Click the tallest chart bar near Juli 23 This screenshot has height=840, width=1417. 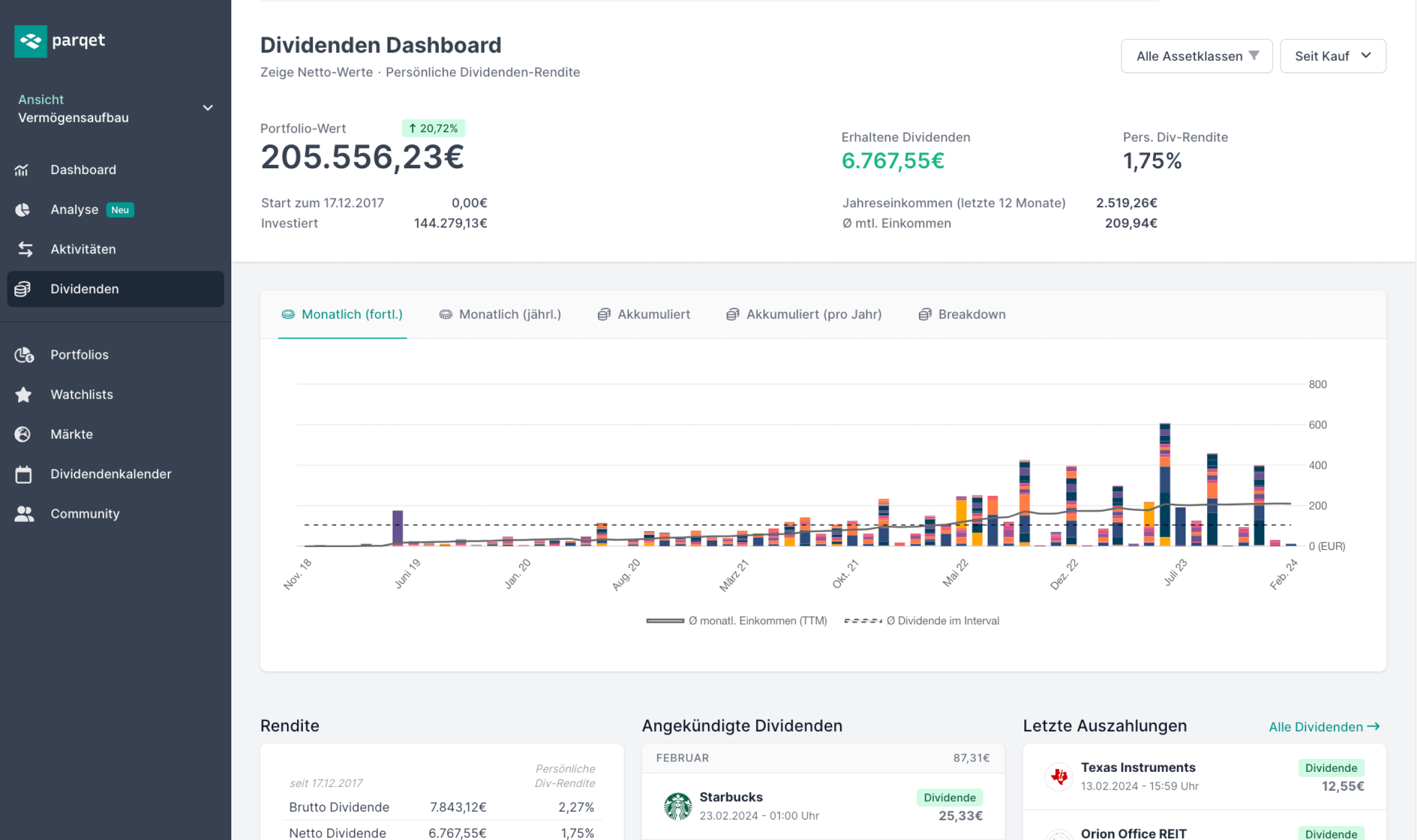pyautogui.click(x=1165, y=485)
